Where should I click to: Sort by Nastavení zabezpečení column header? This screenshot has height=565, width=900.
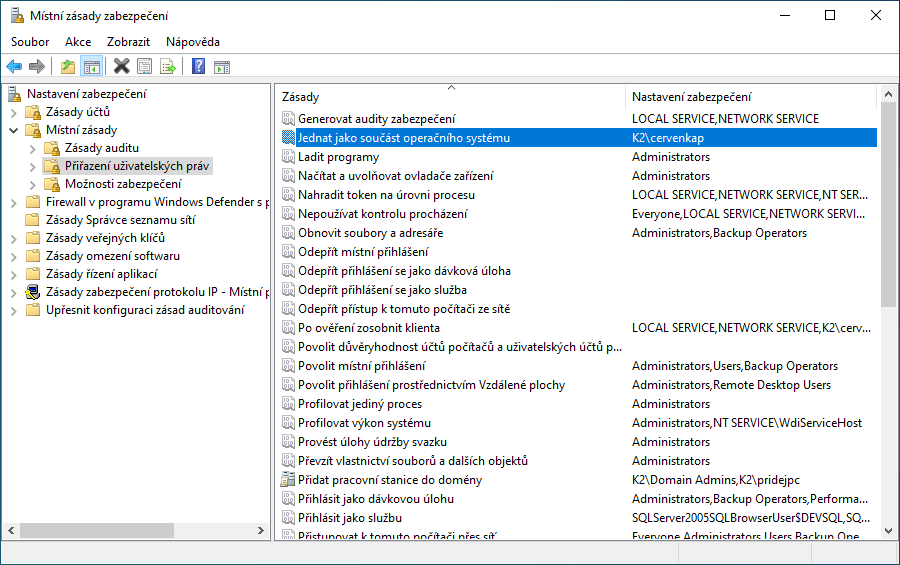pos(751,96)
